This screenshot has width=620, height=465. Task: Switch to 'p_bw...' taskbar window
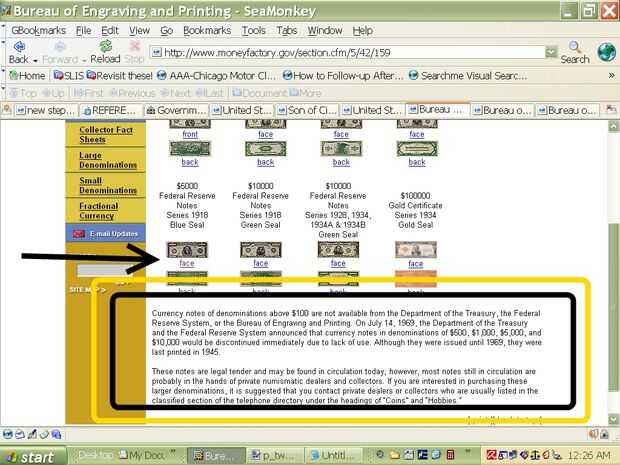coord(275,456)
